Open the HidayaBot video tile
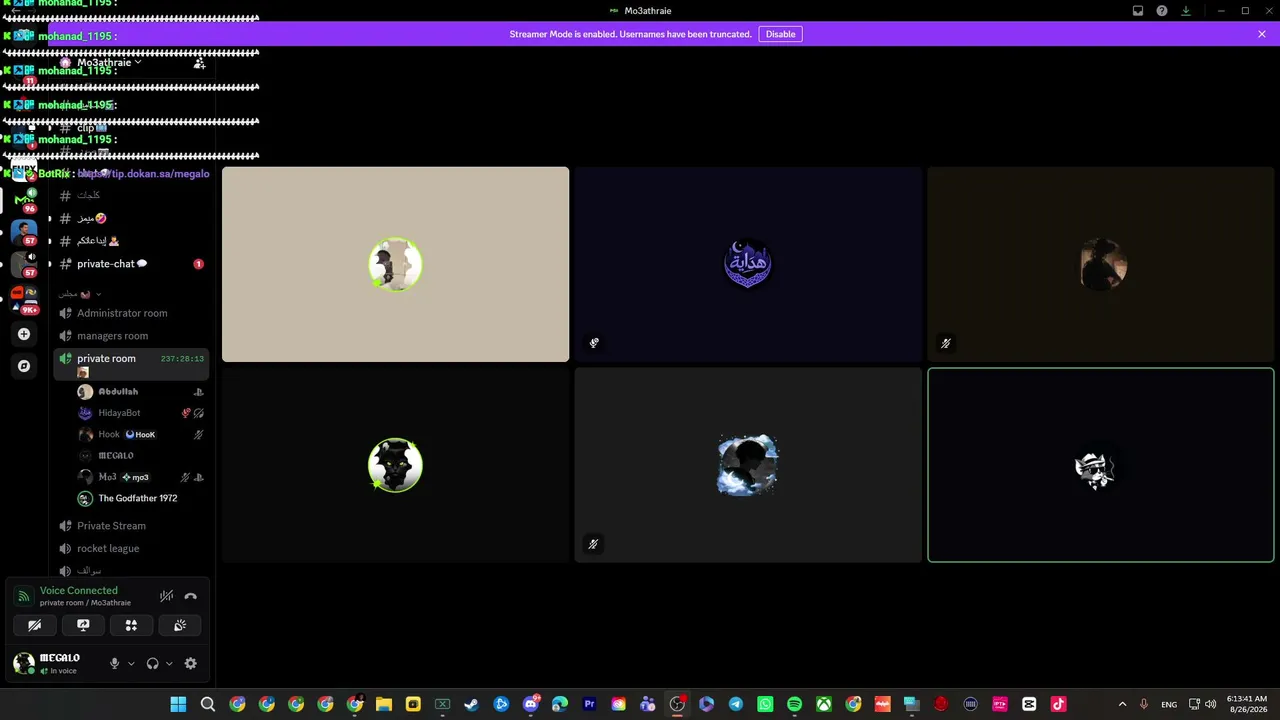This screenshot has height=720, width=1280. 748,264
